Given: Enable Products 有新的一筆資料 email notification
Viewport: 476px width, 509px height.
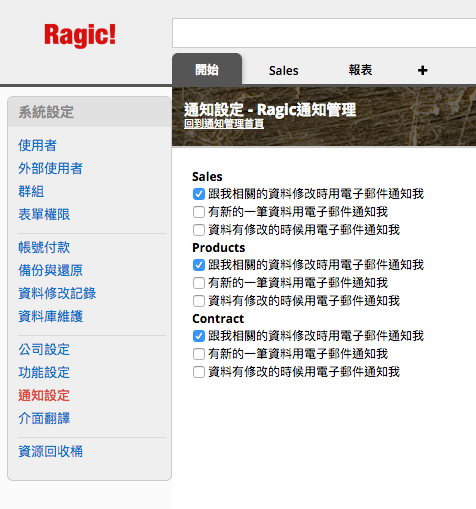Looking at the screenshot, I should (199, 283).
